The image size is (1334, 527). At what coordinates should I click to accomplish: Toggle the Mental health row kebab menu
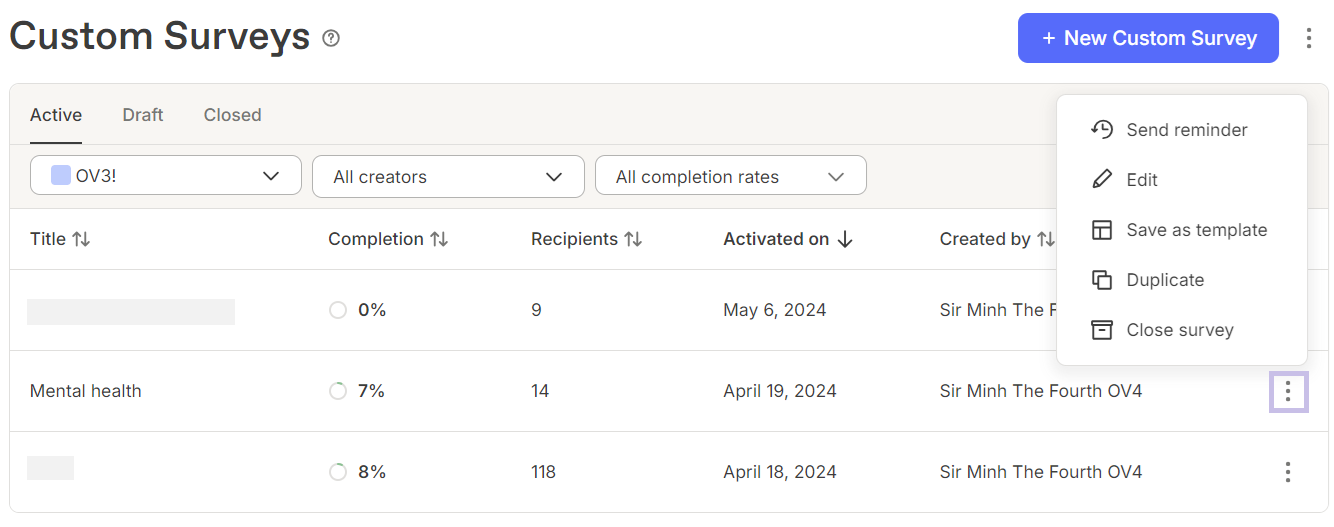point(1288,391)
